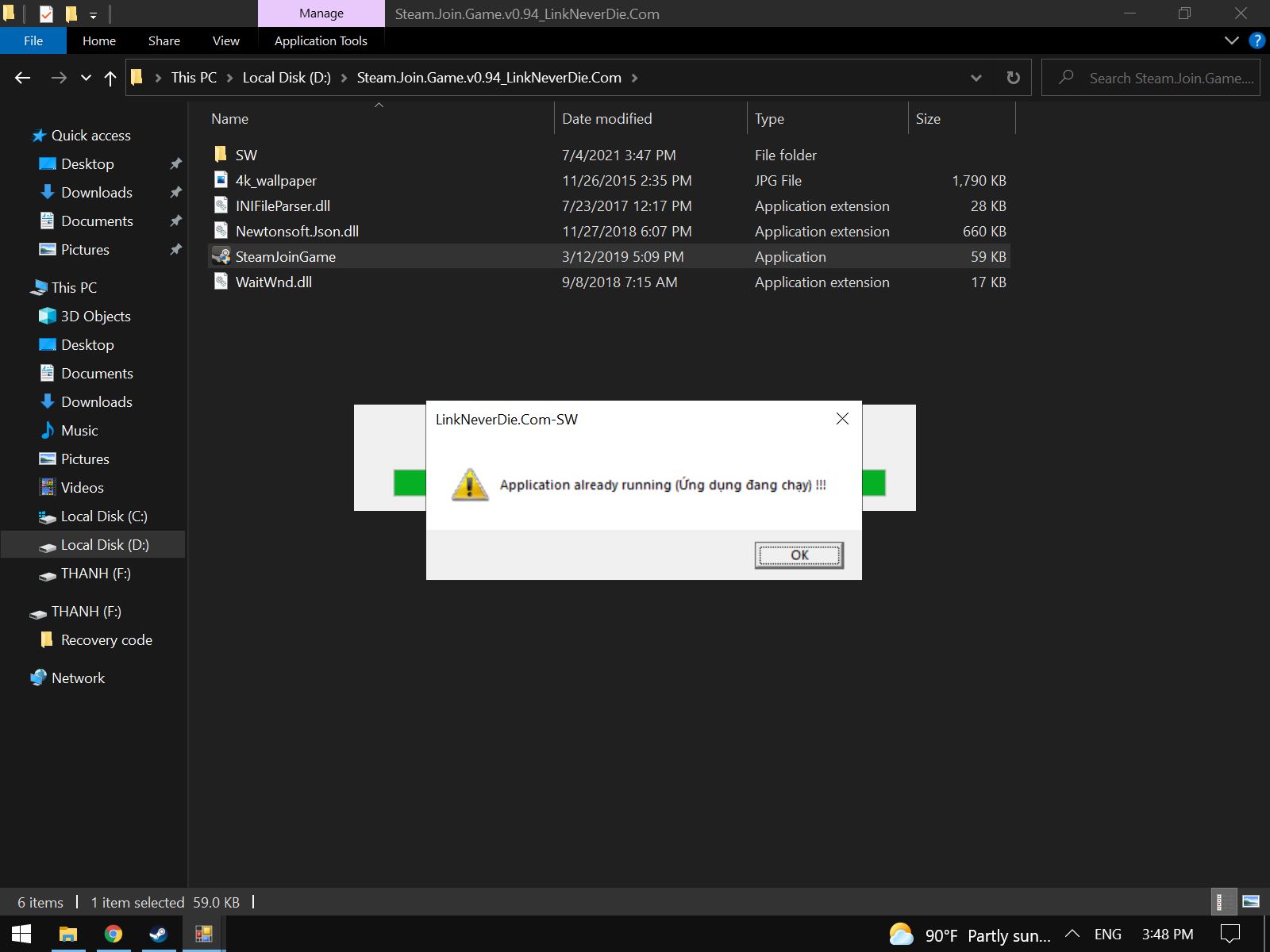Go up one folder level

click(110, 77)
